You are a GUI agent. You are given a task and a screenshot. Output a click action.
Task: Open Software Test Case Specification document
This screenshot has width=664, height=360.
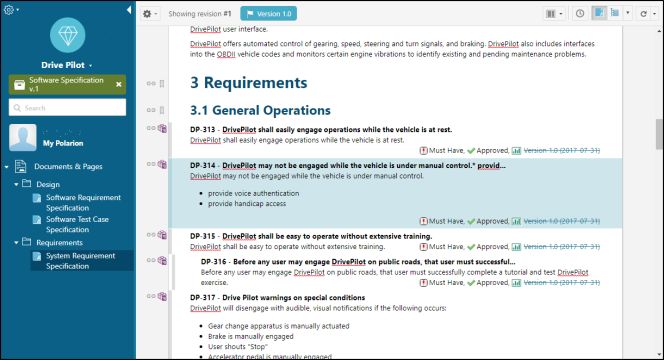[x=77, y=224]
